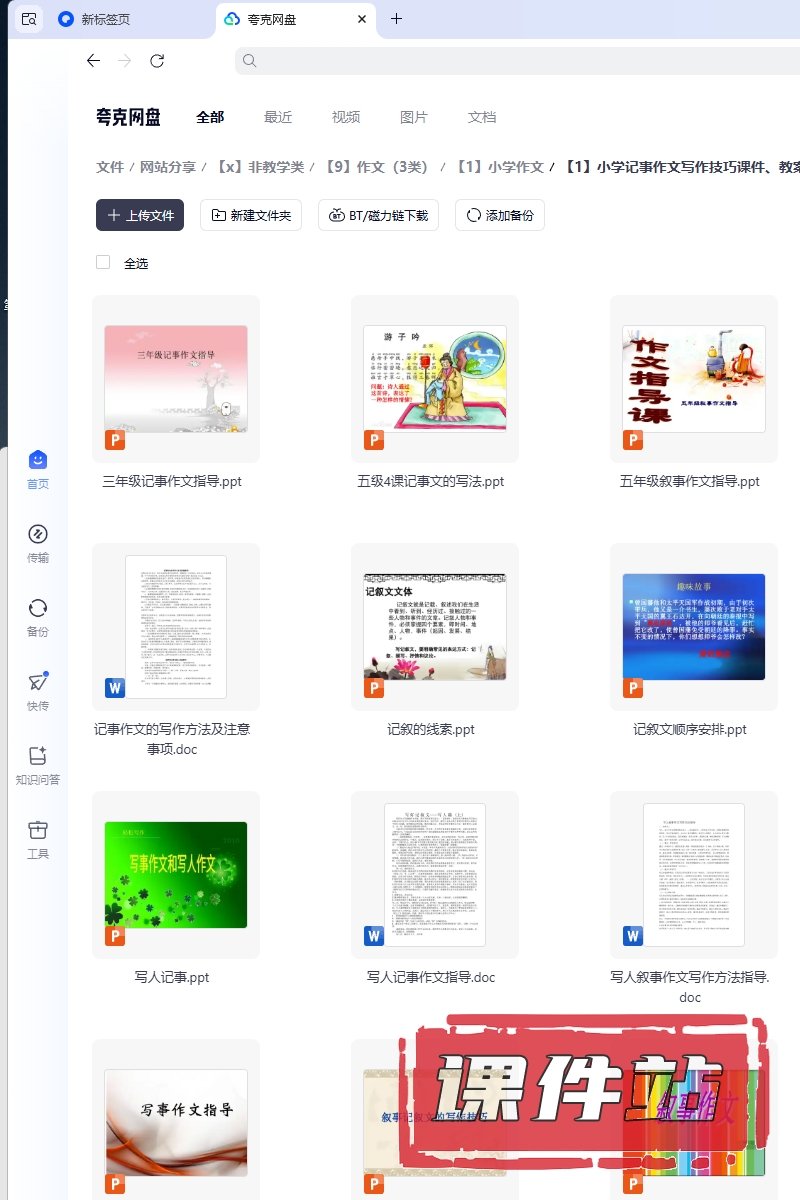
Task: Open a new browser tab with plus
Action: [396, 19]
